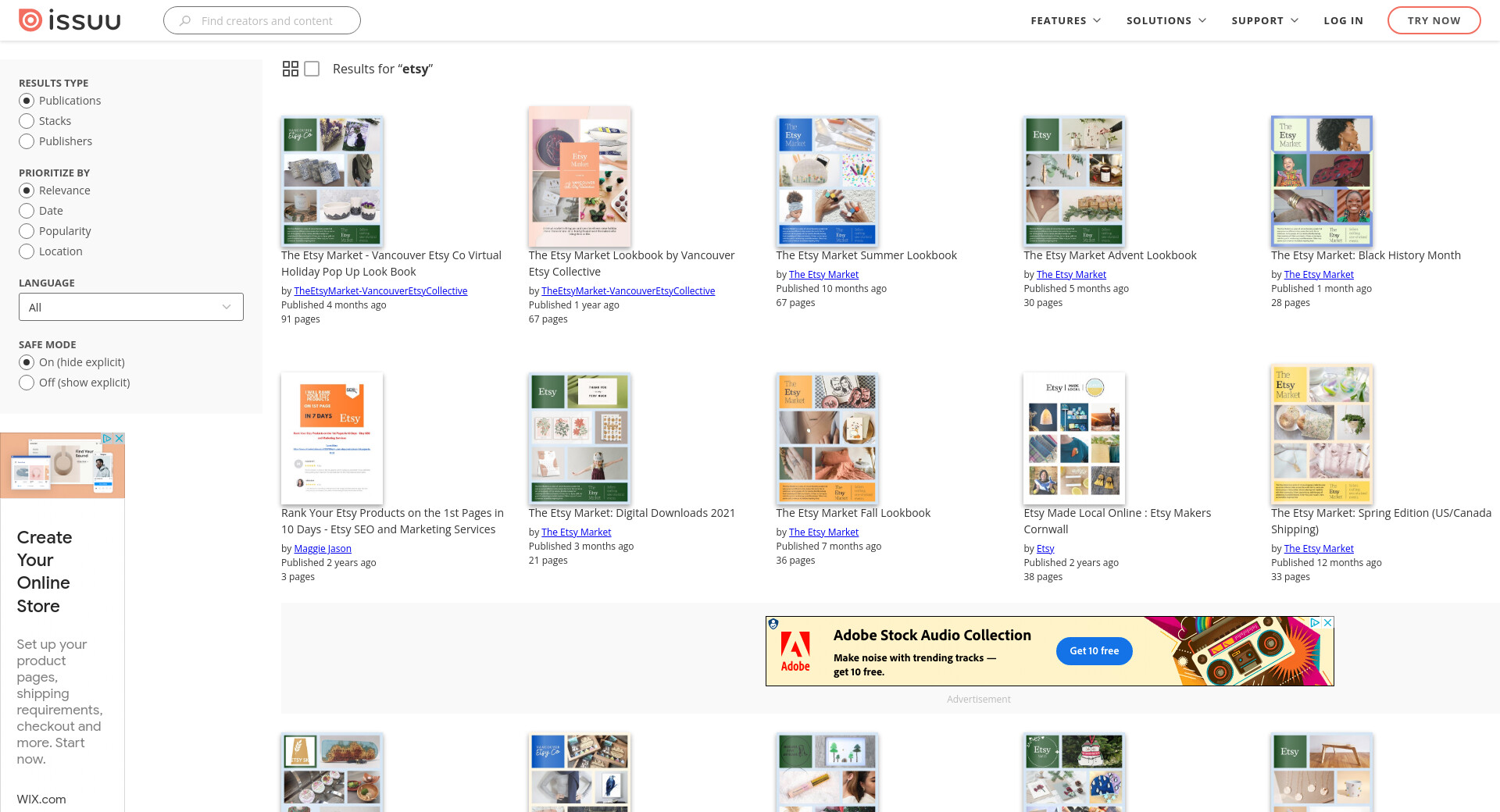Select the Stacks results type
This screenshot has width=1500, height=812.
(27, 121)
